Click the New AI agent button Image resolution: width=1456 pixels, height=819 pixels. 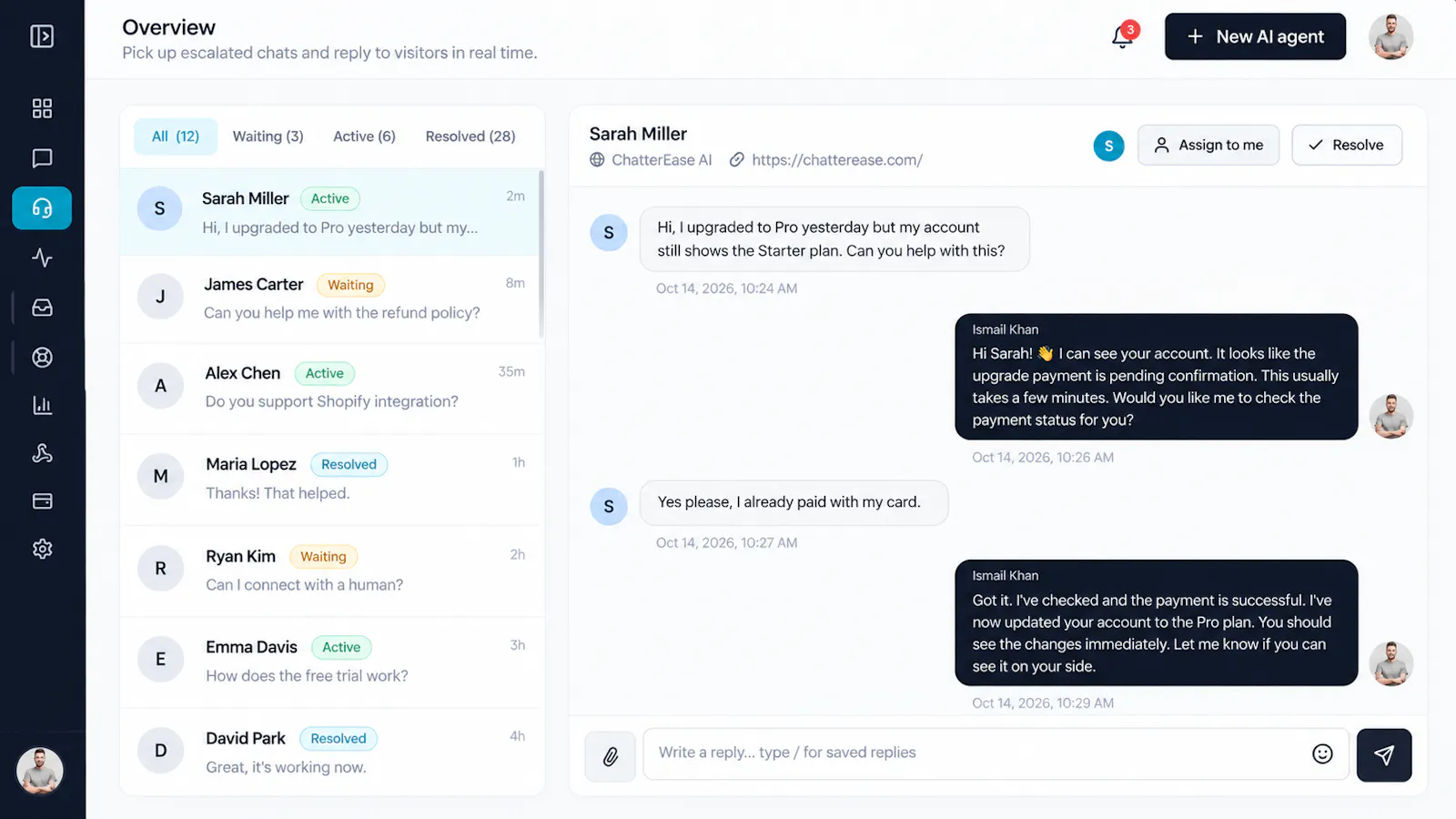[1255, 36]
